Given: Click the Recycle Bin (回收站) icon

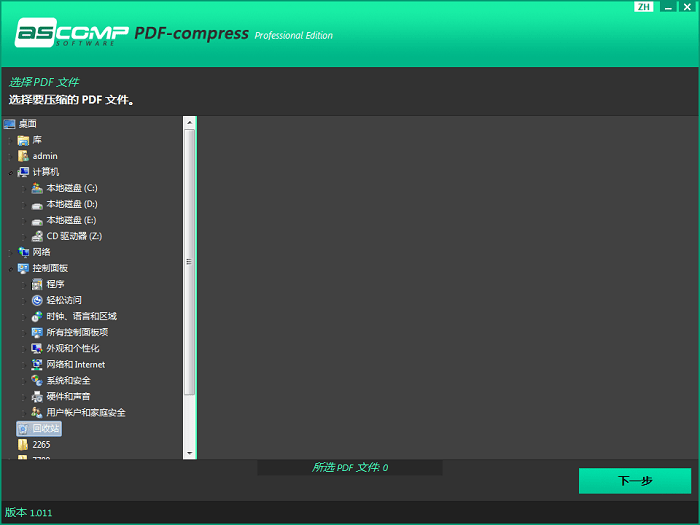Looking at the screenshot, I should [x=23, y=429].
